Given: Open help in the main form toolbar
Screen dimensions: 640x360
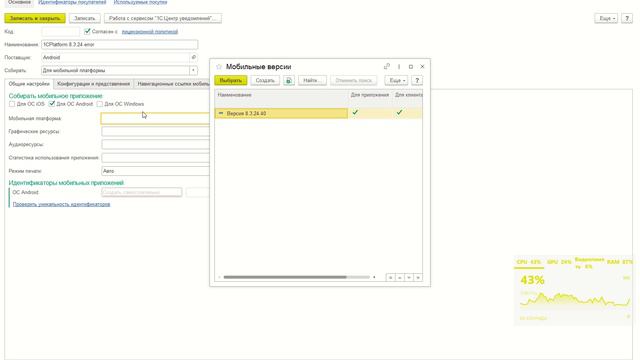Looking at the screenshot, I should (x=627, y=18).
